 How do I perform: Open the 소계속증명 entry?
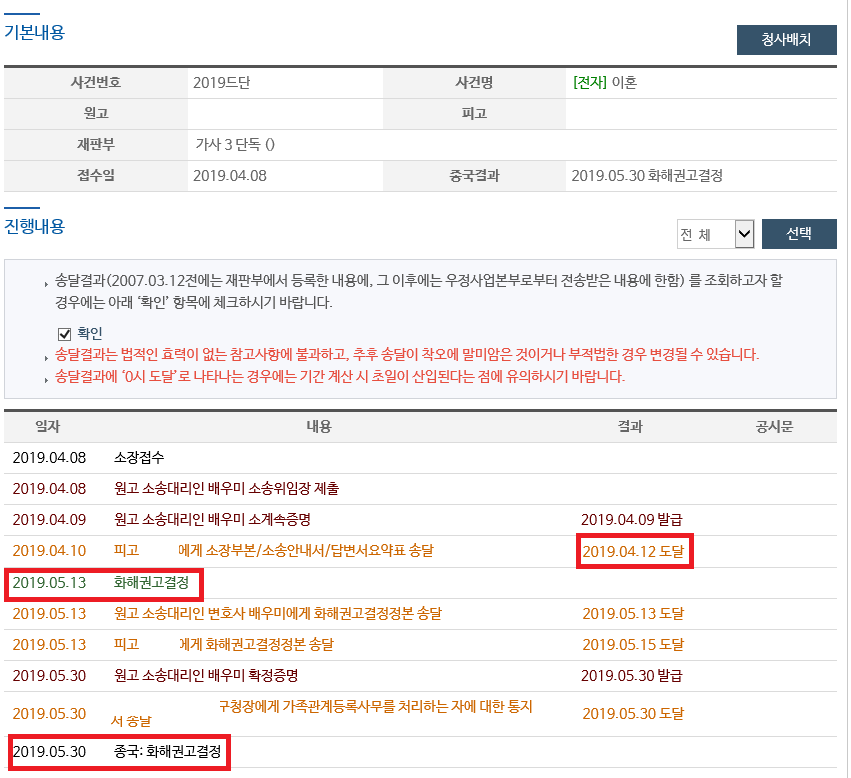pos(212,520)
